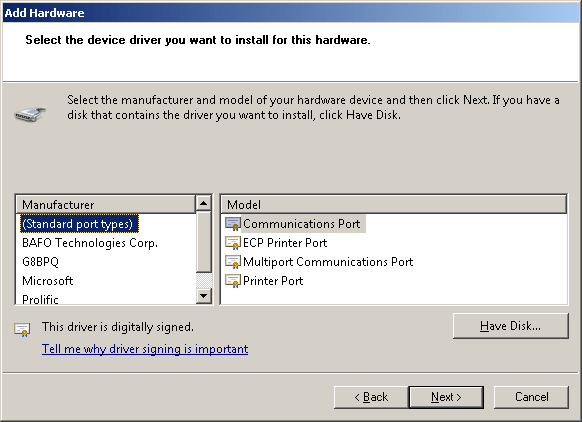The height and width of the screenshot is (422, 582).
Task: Click the manufacturer list scrollbar thumb
Action: coord(203,242)
